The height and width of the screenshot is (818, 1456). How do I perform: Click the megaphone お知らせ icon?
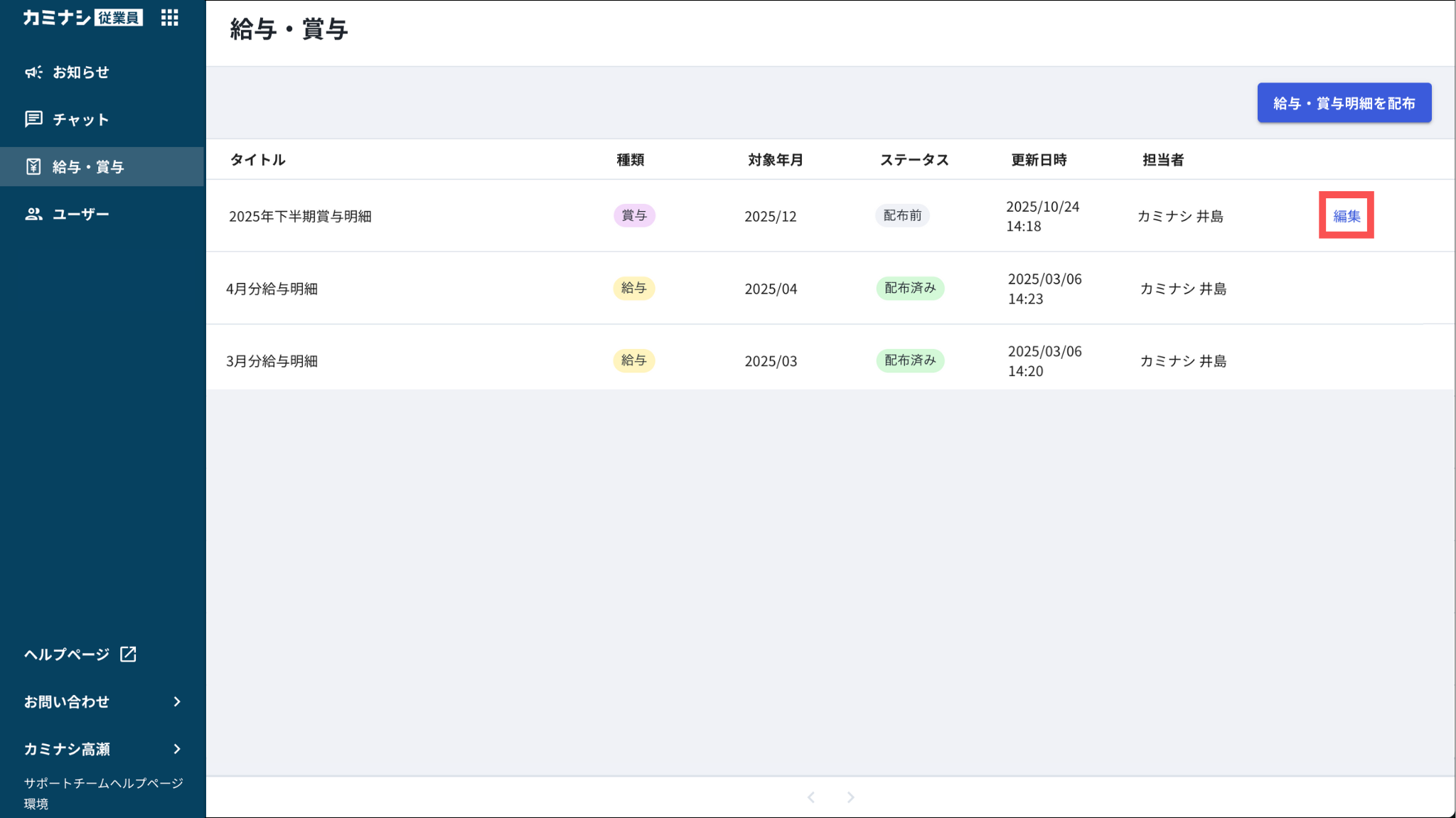[x=33, y=72]
